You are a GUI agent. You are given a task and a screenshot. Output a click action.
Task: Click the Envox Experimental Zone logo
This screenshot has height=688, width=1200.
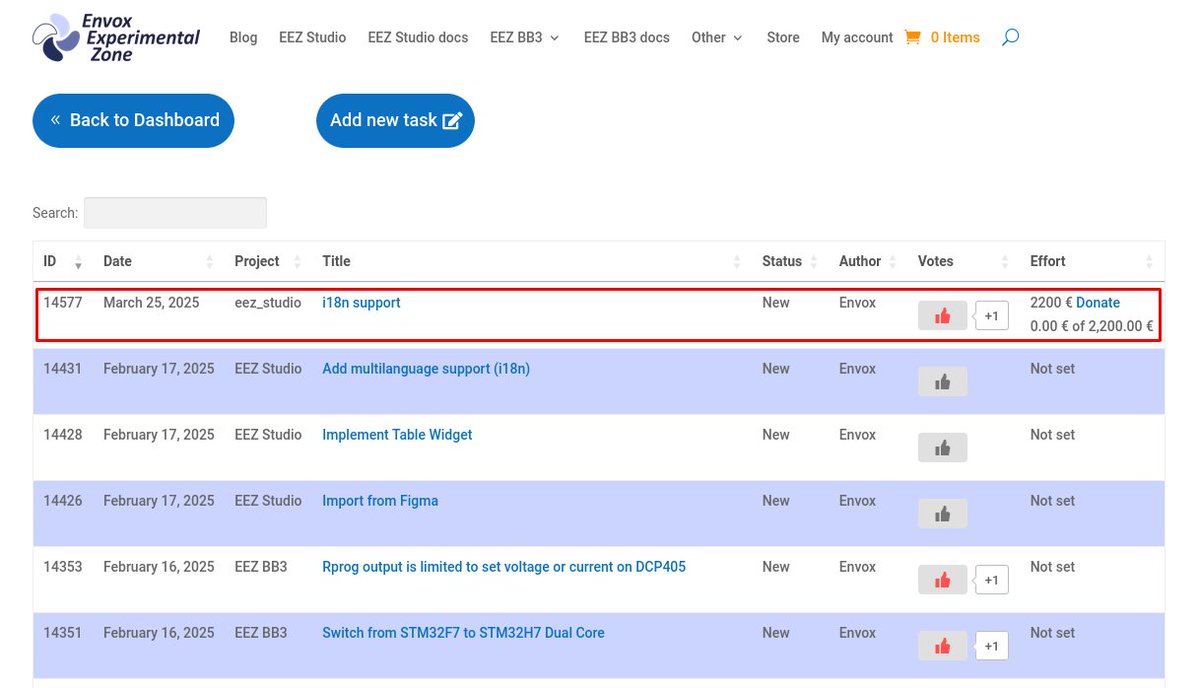116,38
